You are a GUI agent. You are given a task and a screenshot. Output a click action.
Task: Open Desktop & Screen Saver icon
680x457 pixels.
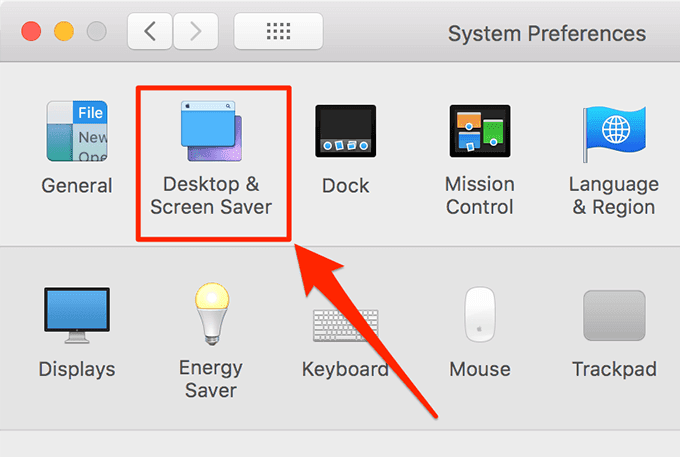coord(212,131)
